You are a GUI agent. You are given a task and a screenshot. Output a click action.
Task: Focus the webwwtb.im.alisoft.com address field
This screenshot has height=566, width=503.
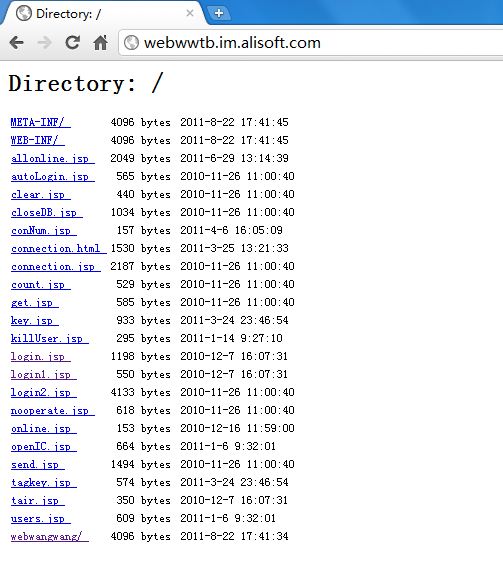311,43
